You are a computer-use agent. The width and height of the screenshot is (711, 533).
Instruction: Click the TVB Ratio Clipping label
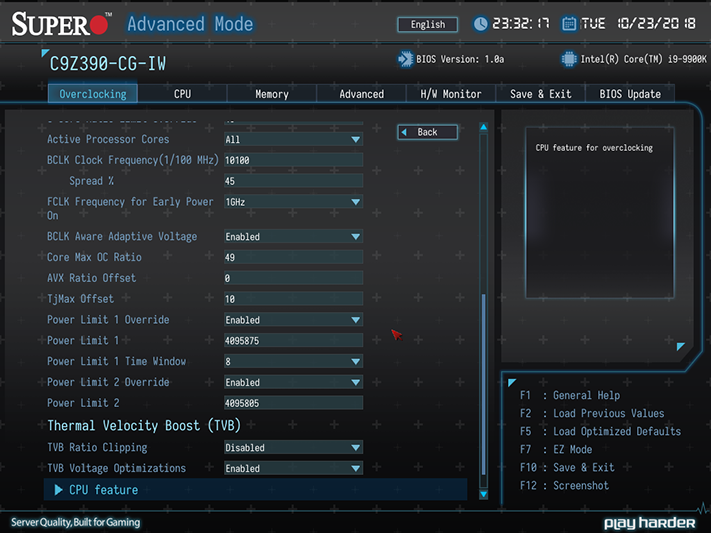[97, 448]
